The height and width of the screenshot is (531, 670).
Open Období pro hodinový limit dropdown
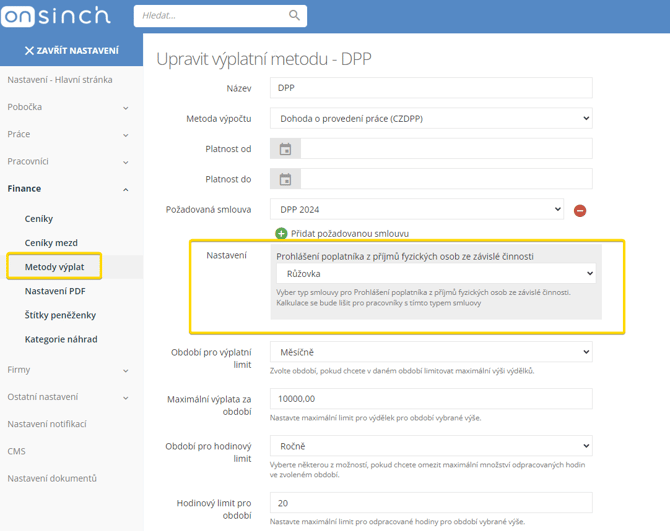coord(431,447)
